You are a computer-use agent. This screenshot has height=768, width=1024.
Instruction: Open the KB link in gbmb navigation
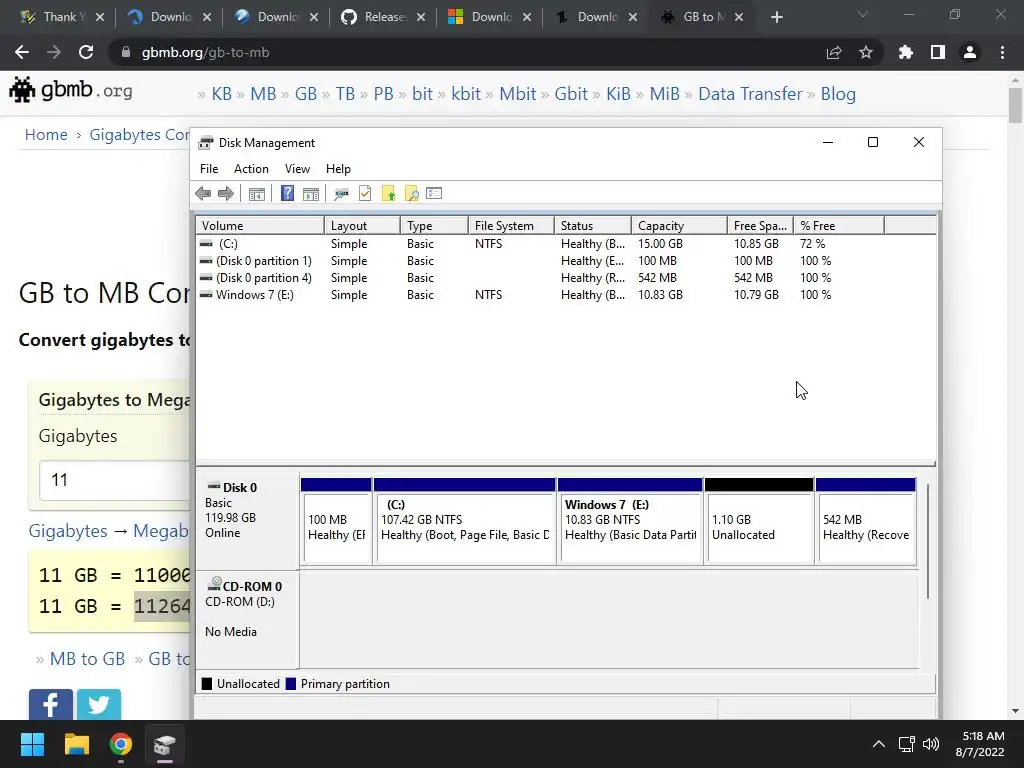click(221, 94)
